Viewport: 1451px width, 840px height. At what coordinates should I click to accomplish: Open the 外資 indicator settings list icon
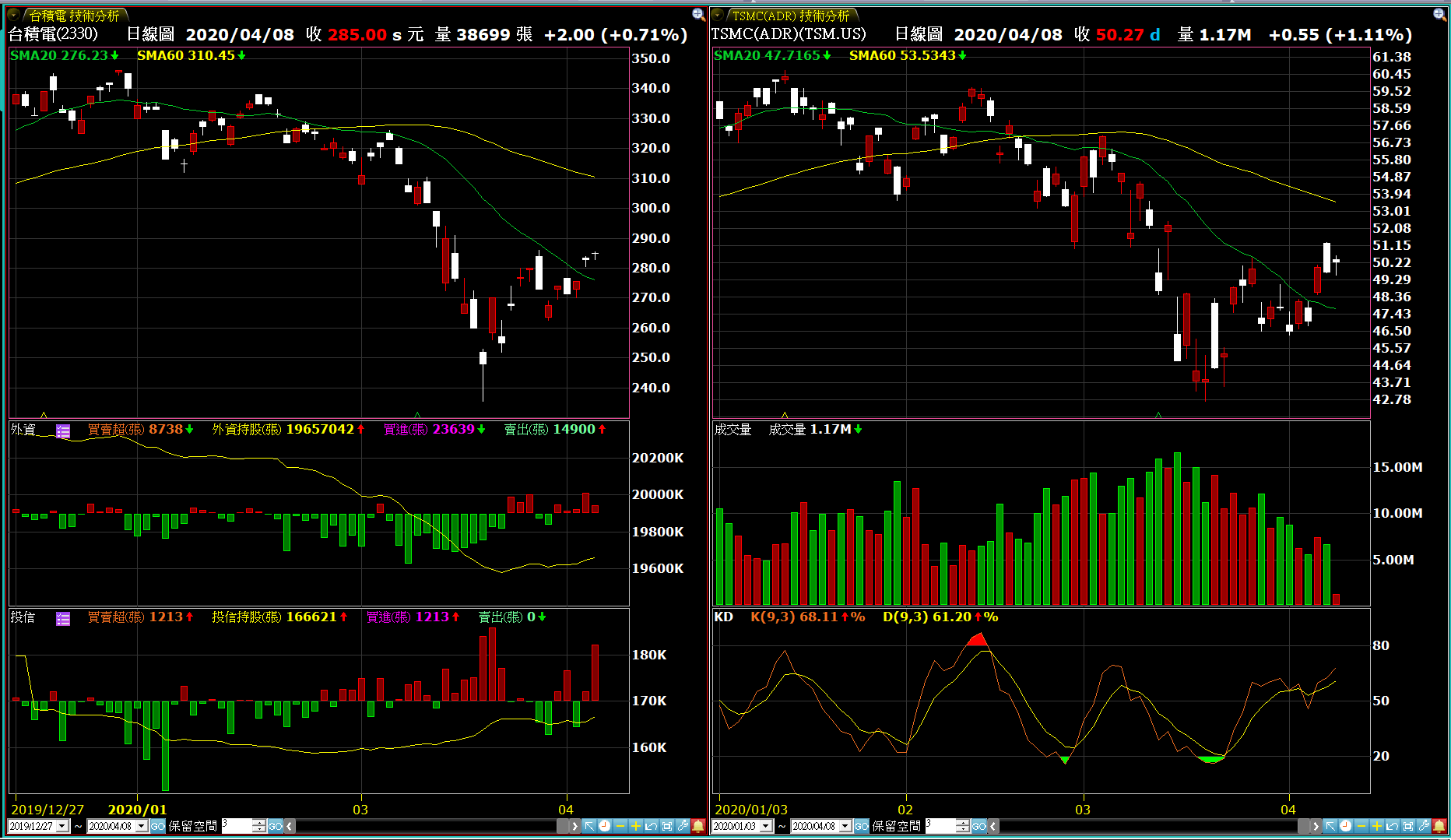pyautogui.click(x=63, y=431)
